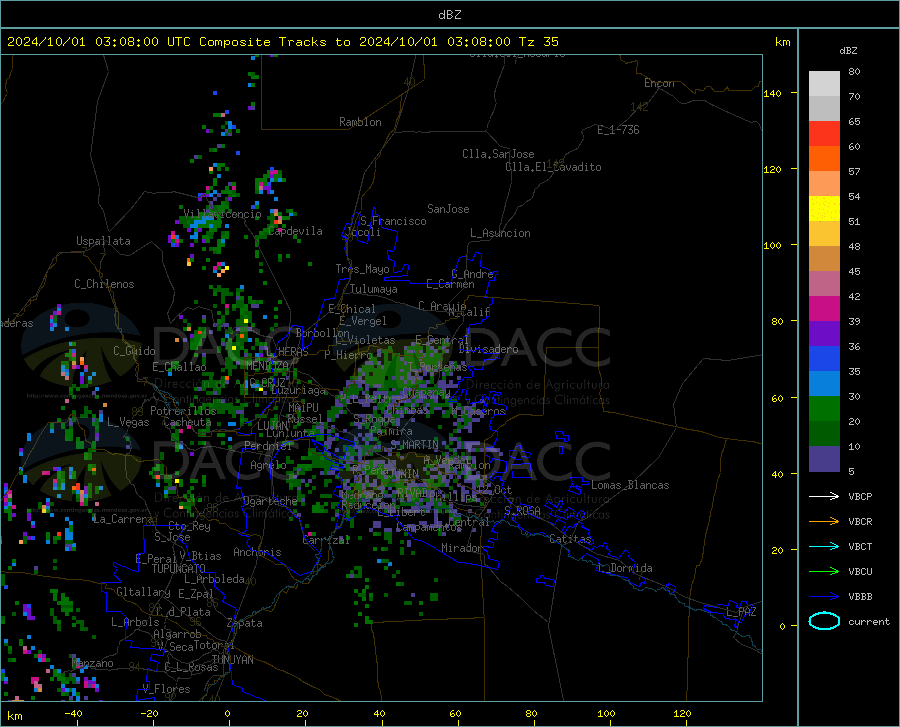The height and width of the screenshot is (727, 900).
Task: Click the LUJAN label on map
Action: point(273,426)
